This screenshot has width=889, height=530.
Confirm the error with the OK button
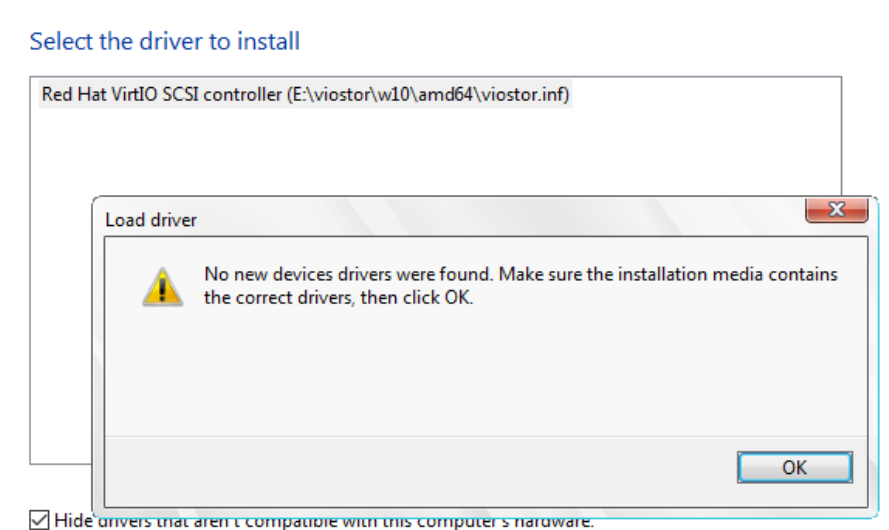pos(794,468)
